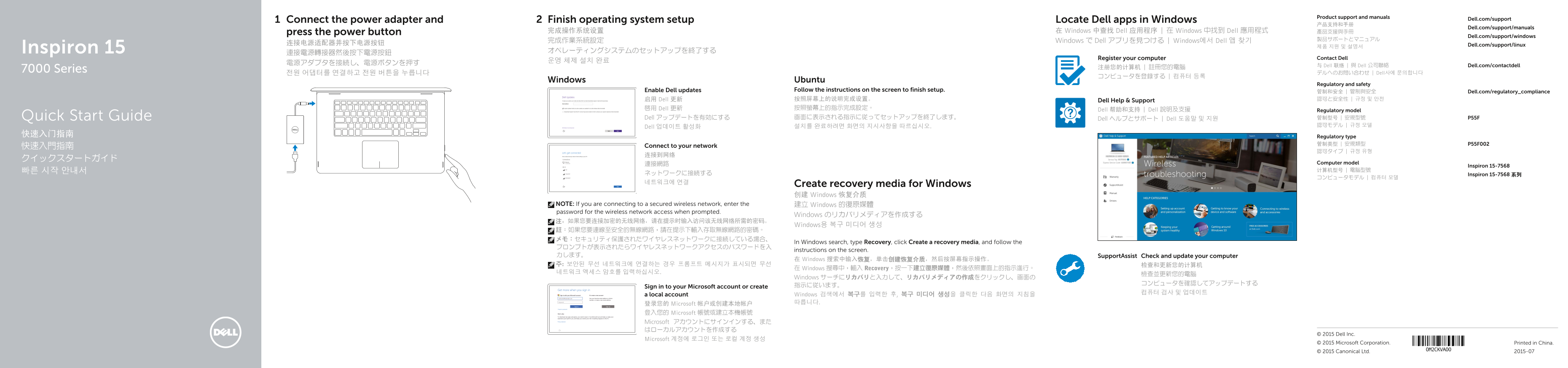This screenshot has height=368, width=1568.
Task: Click the Enable Dell updates screenshot thumbnail
Action: point(592,112)
